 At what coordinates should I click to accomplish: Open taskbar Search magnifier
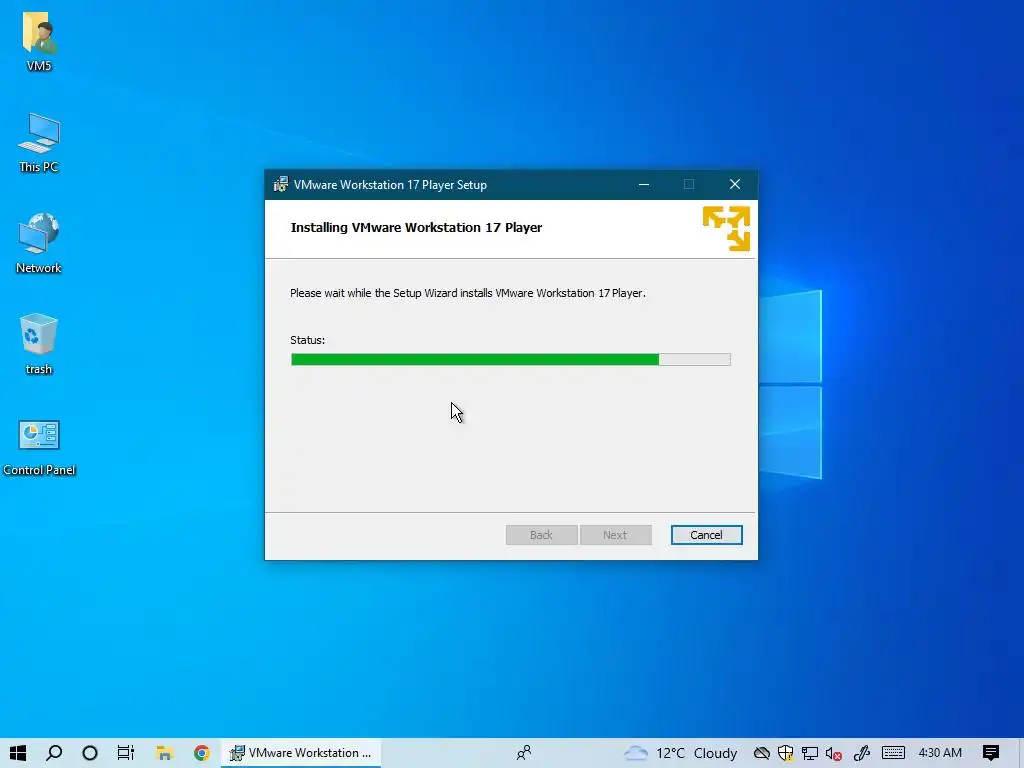(54, 753)
